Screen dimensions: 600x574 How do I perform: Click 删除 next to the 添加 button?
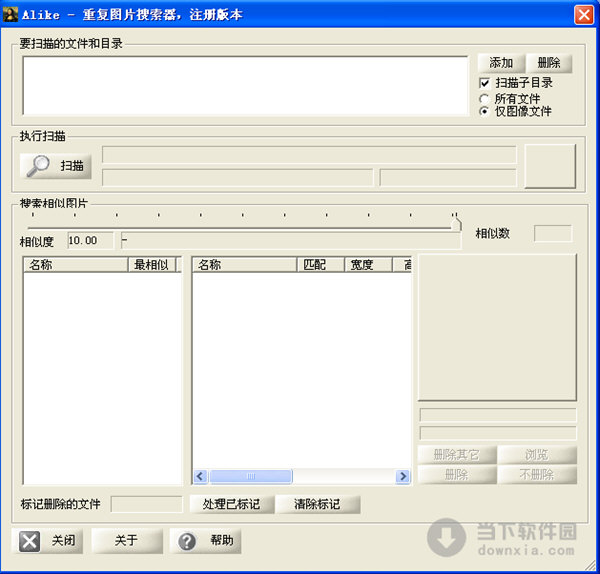tap(549, 63)
